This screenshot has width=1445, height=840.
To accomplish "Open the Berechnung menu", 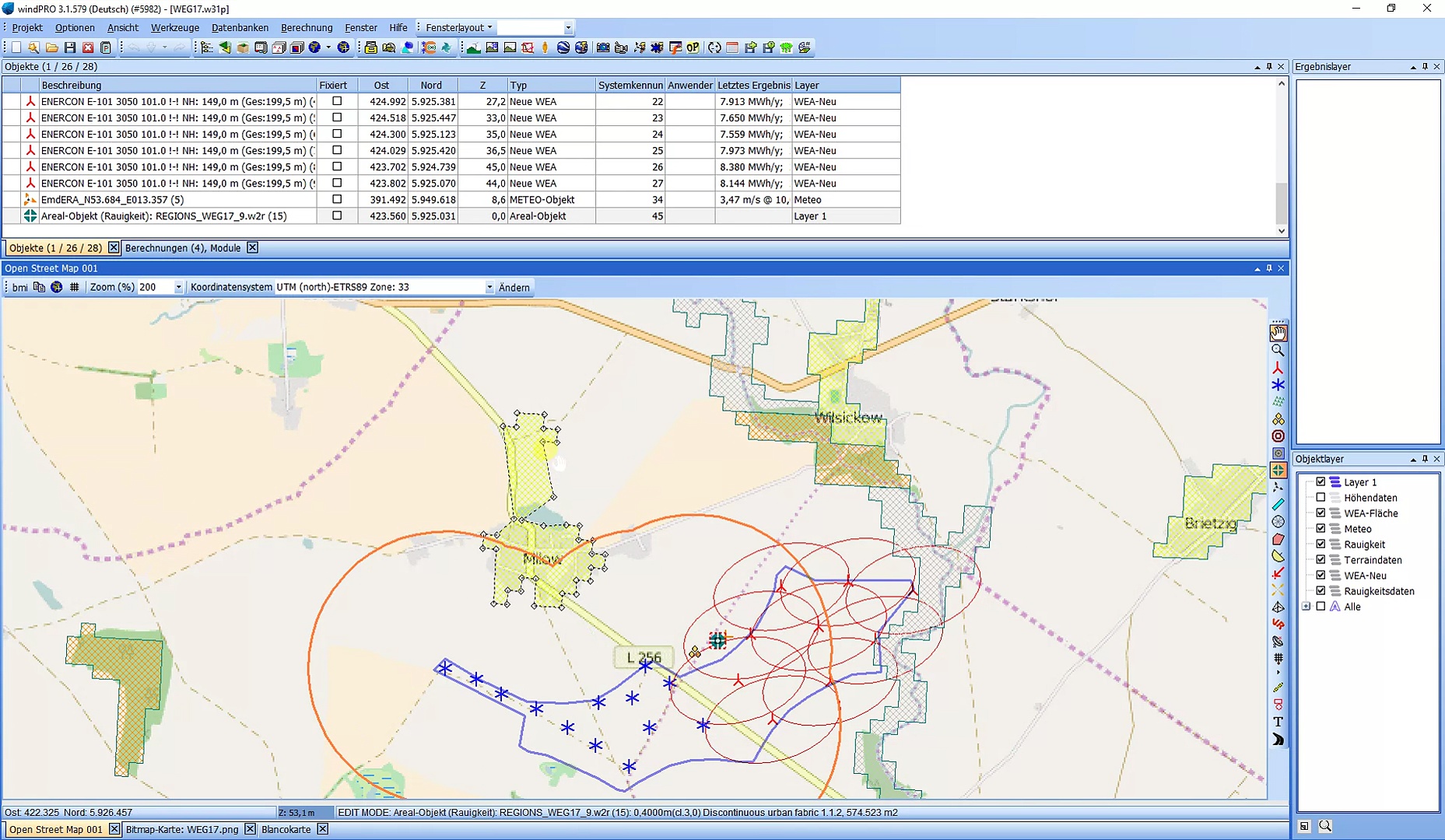I will click(x=307, y=27).
